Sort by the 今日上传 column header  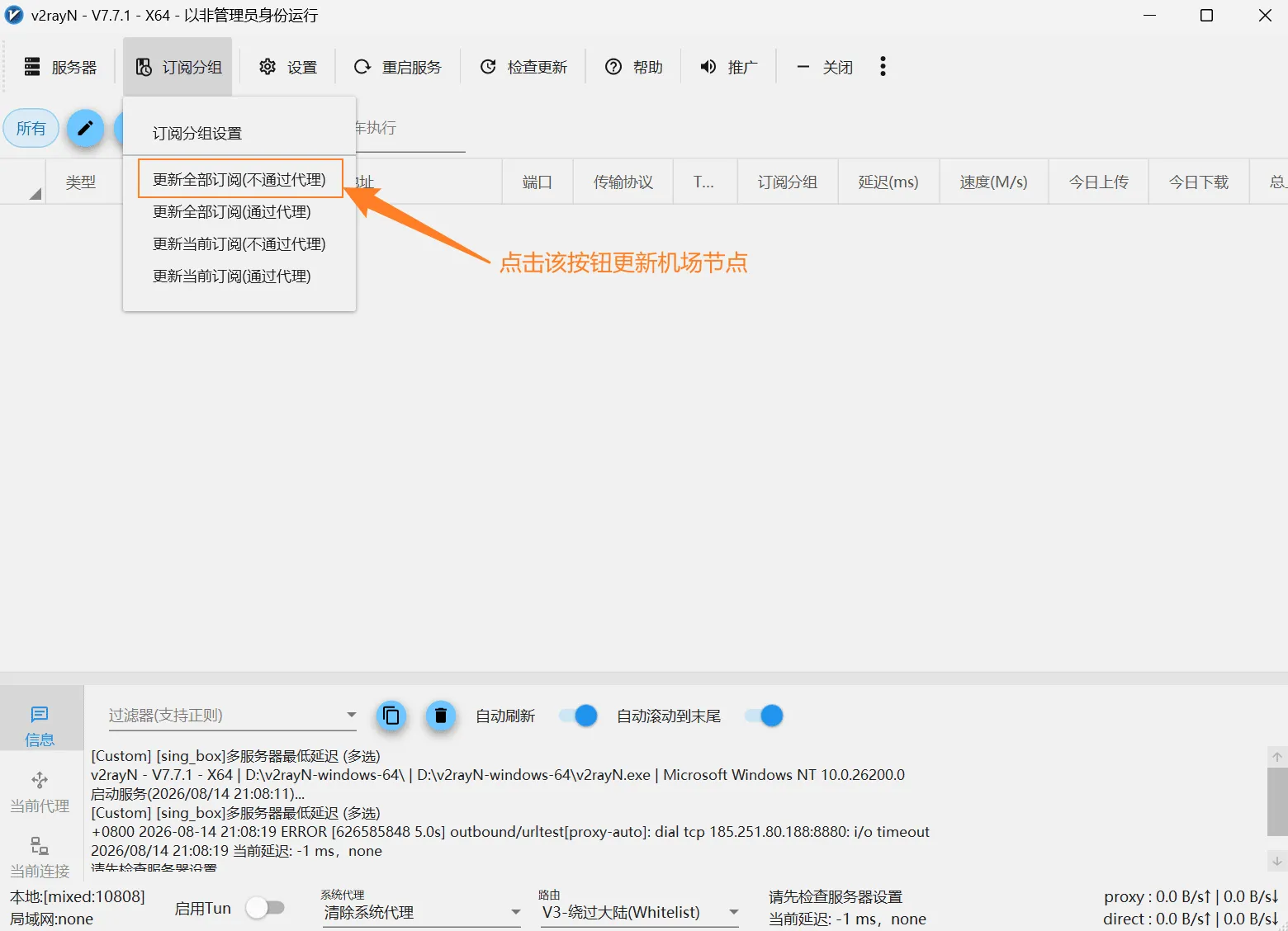(1099, 182)
